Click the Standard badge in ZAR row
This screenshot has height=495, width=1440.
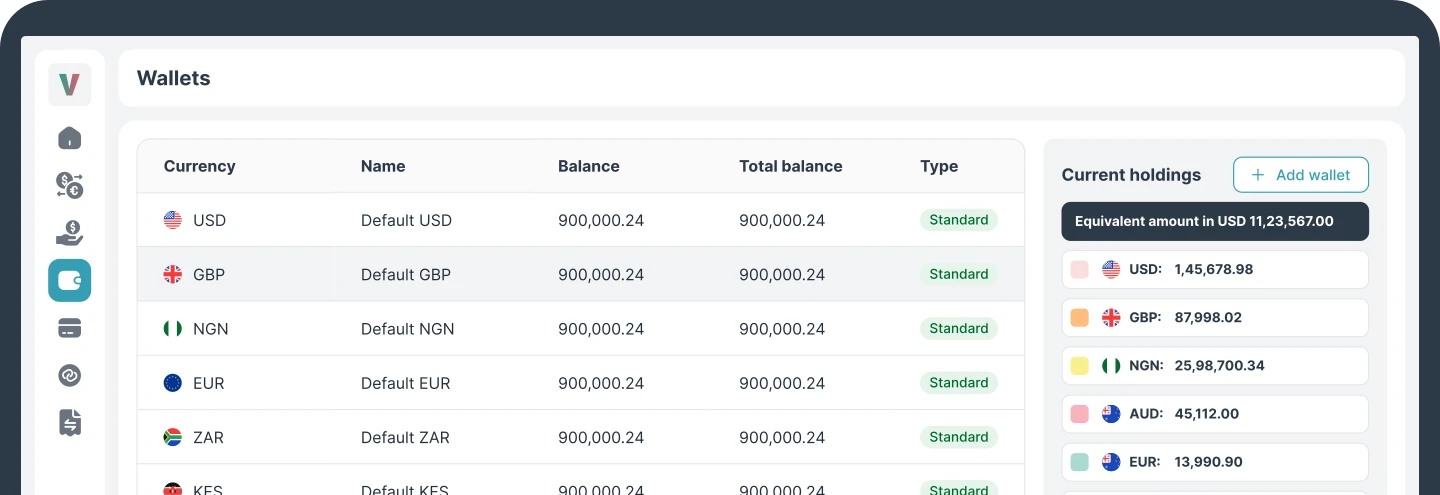click(959, 437)
